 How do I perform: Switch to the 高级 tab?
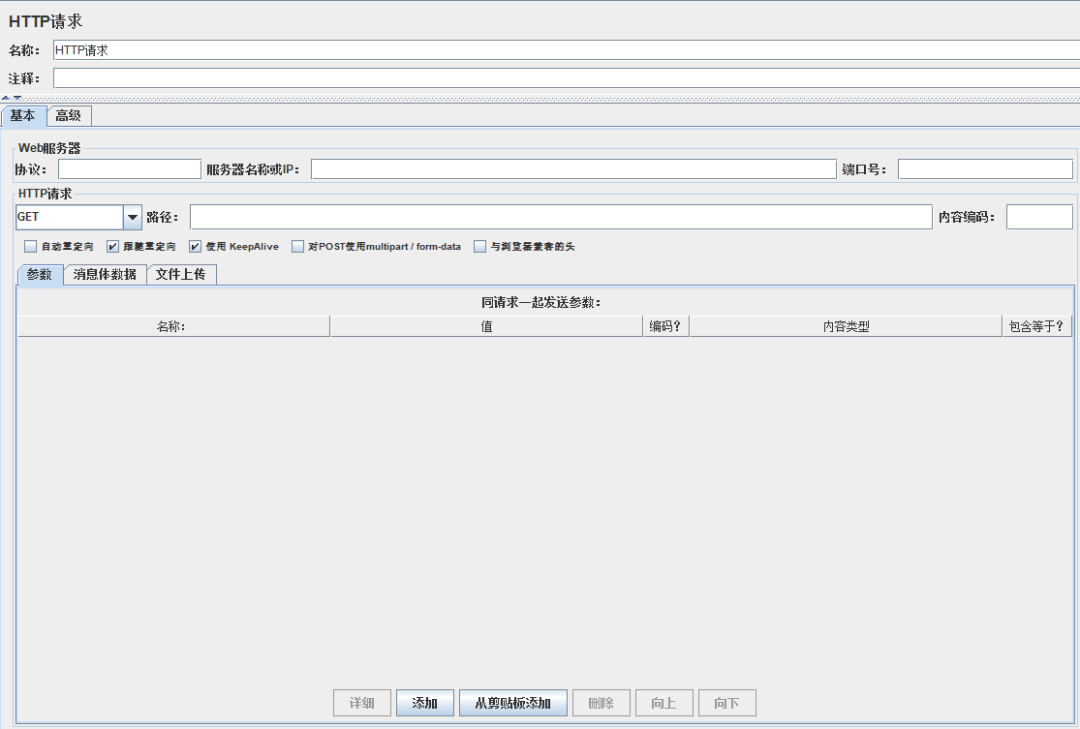pos(66,115)
